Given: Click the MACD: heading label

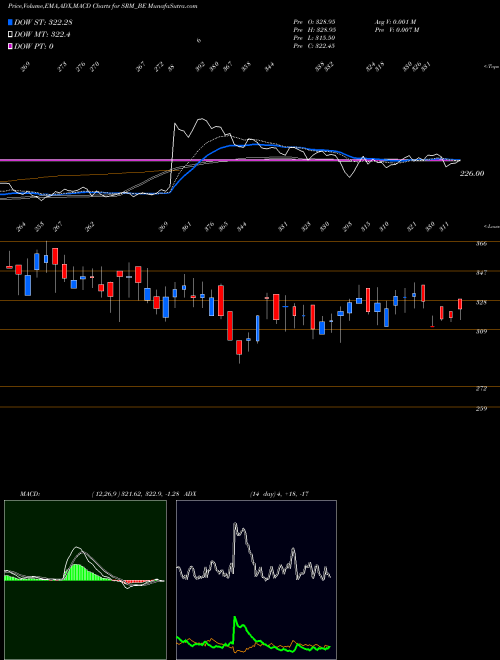Looking at the screenshot, I should [x=30, y=493].
